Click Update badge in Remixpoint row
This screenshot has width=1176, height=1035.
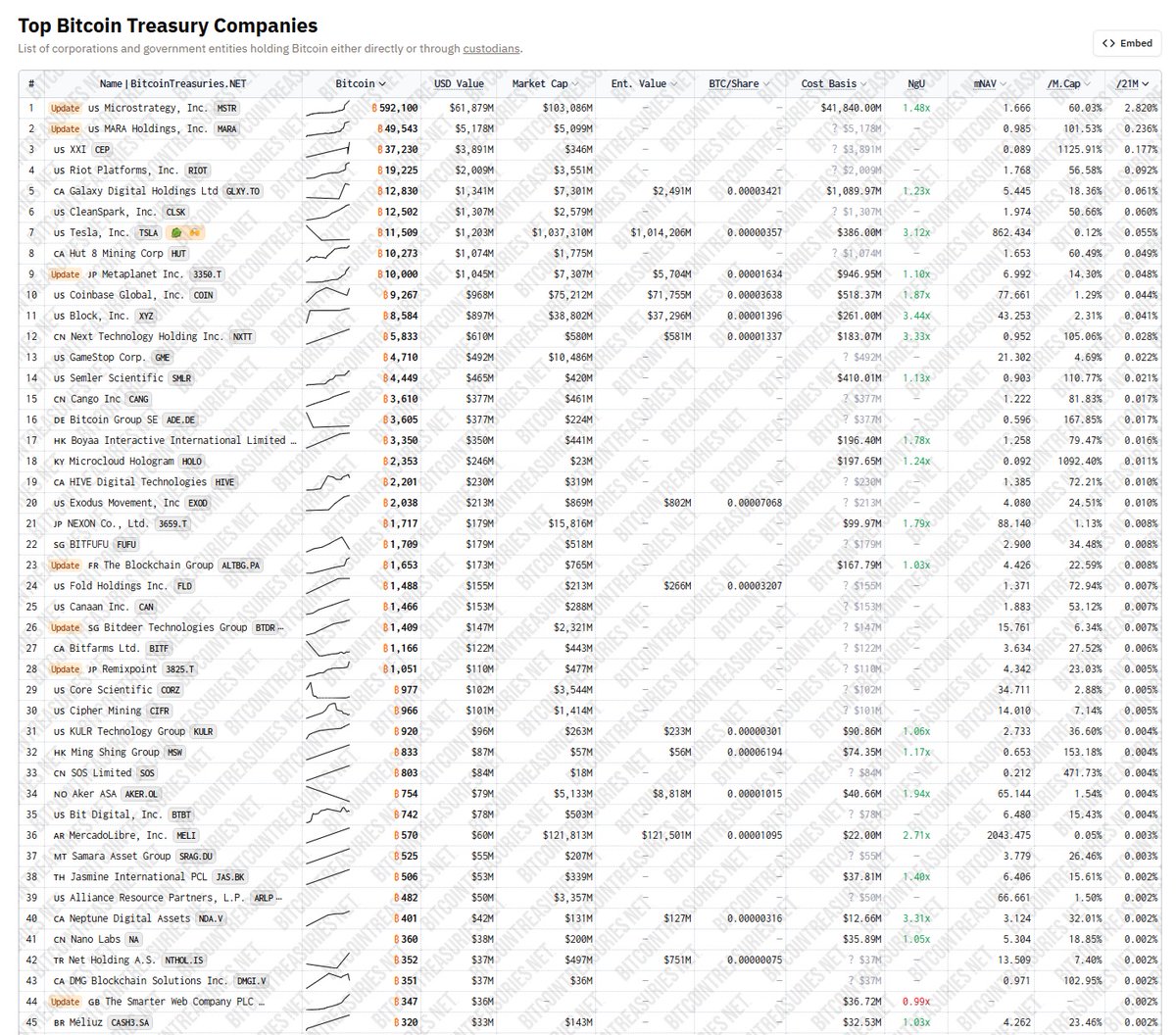pyautogui.click(x=65, y=669)
